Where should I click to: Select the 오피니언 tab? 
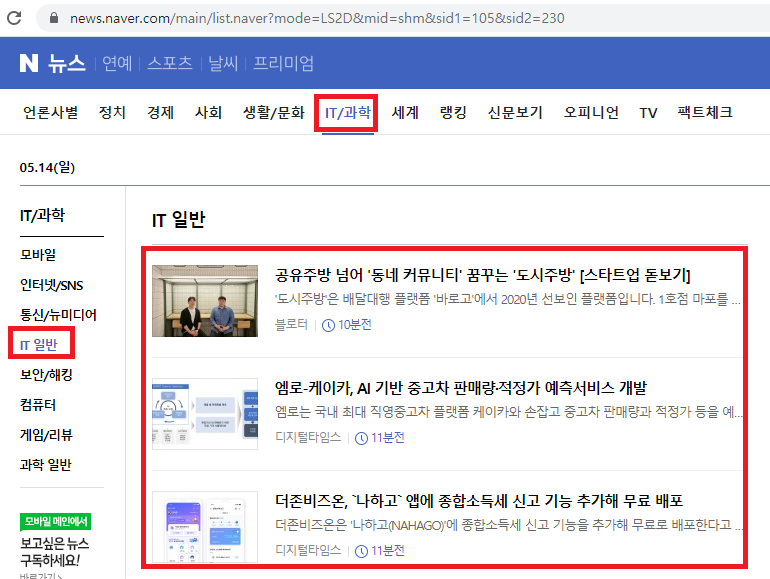click(591, 112)
